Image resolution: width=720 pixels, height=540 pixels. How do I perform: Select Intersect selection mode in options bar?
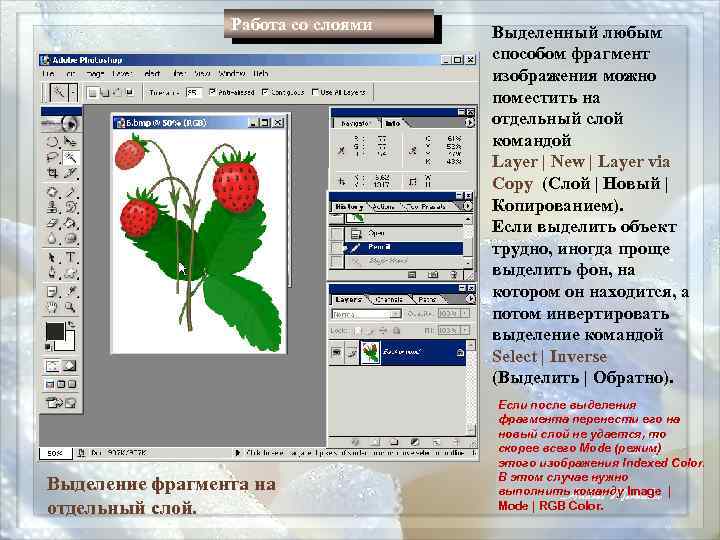(x=129, y=93)
